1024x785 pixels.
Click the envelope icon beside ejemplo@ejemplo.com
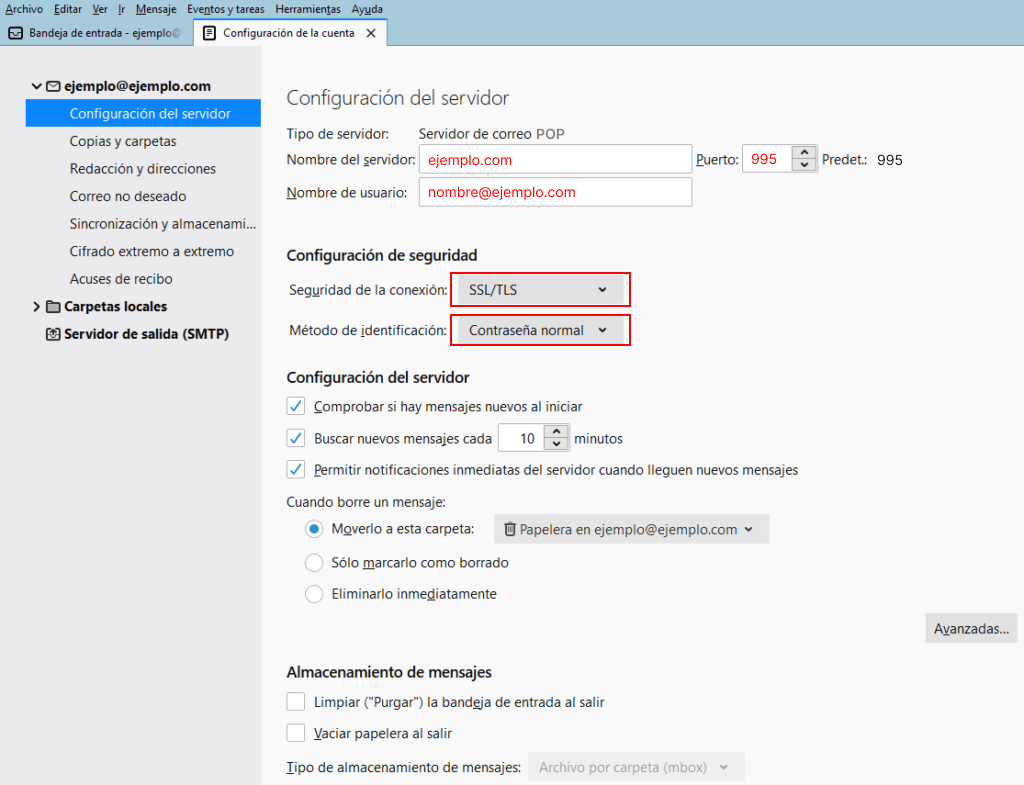tap(54, 87)
